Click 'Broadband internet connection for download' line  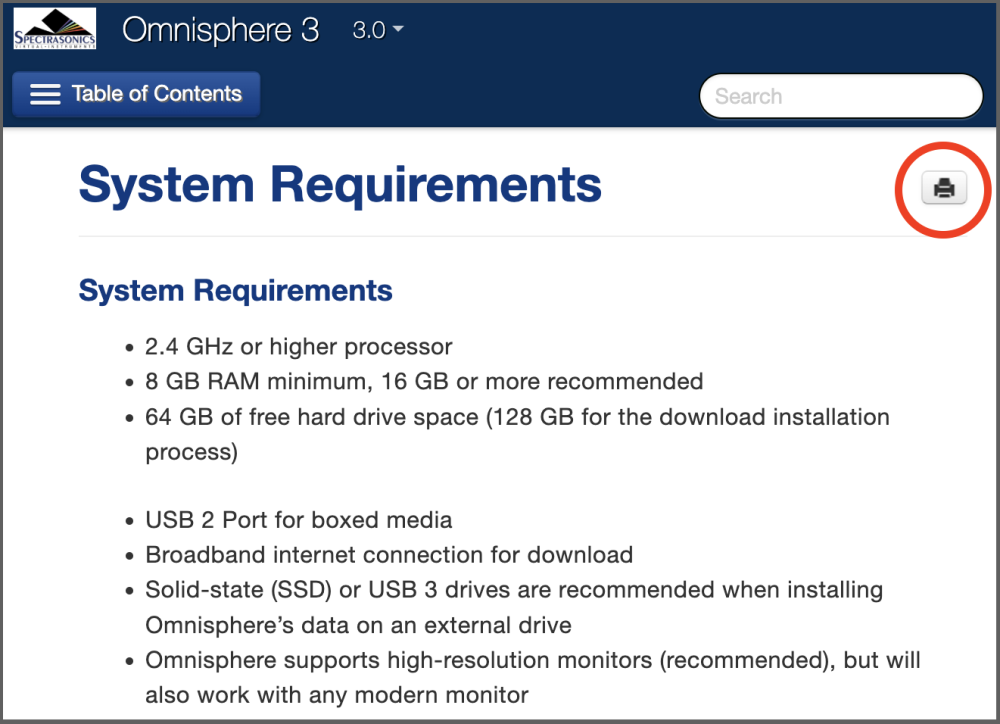[389, 555]
